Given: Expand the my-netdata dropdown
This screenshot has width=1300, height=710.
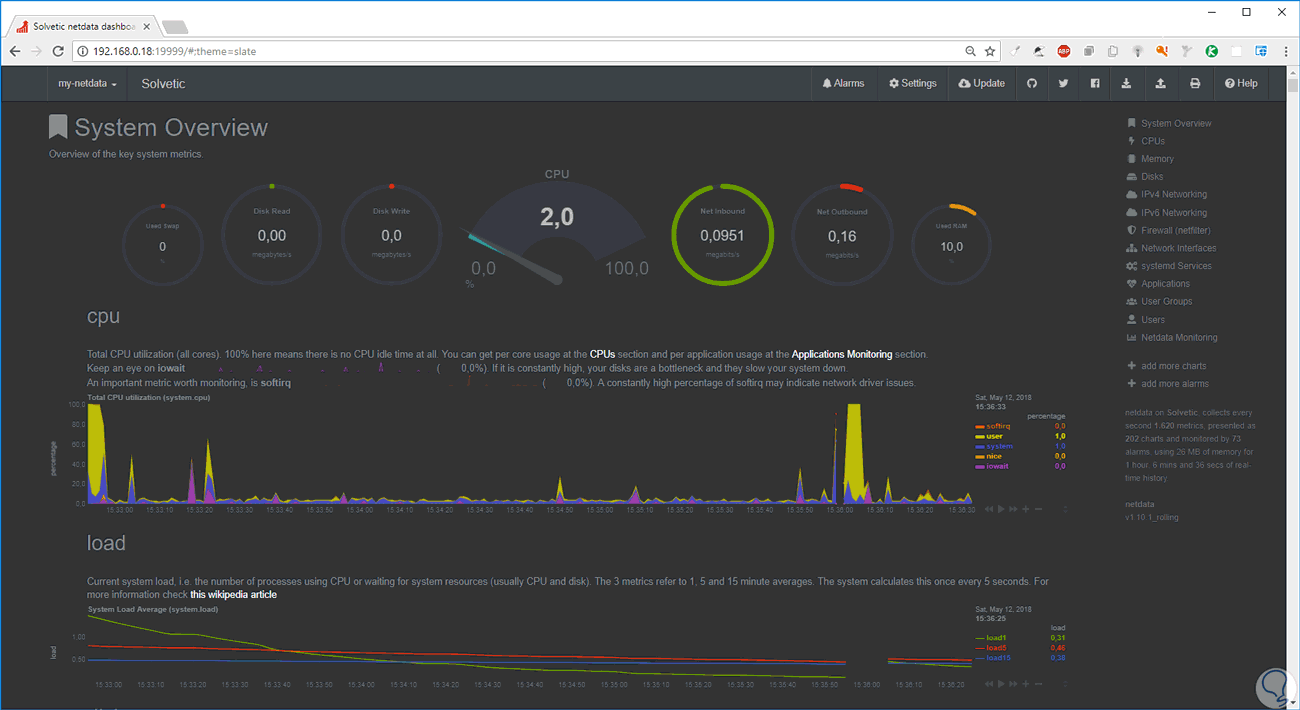Looking at the screenshot, I should (88, 84).
